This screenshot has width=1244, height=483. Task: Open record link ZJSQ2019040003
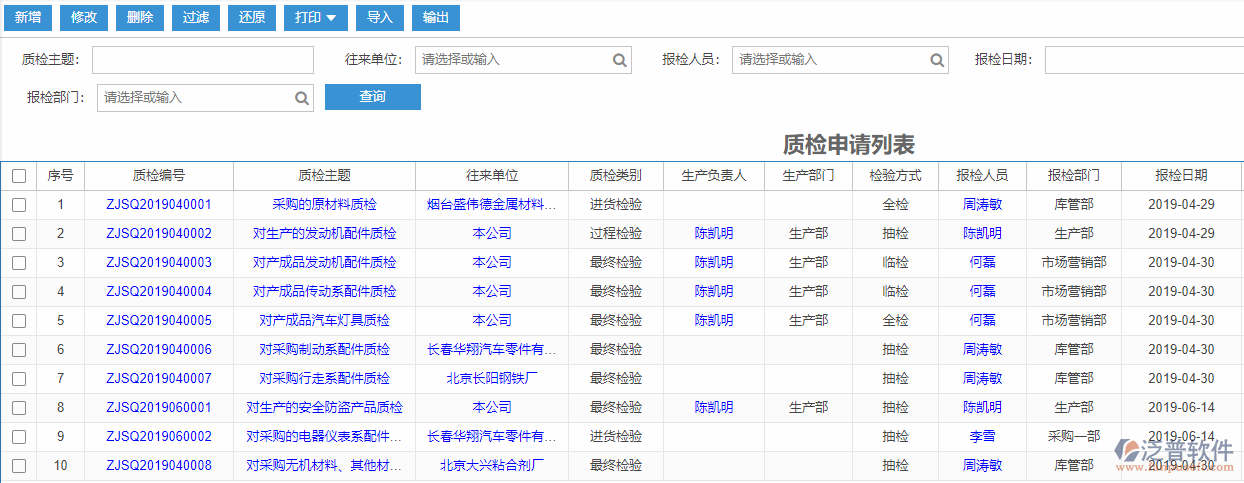coord(159,263)
